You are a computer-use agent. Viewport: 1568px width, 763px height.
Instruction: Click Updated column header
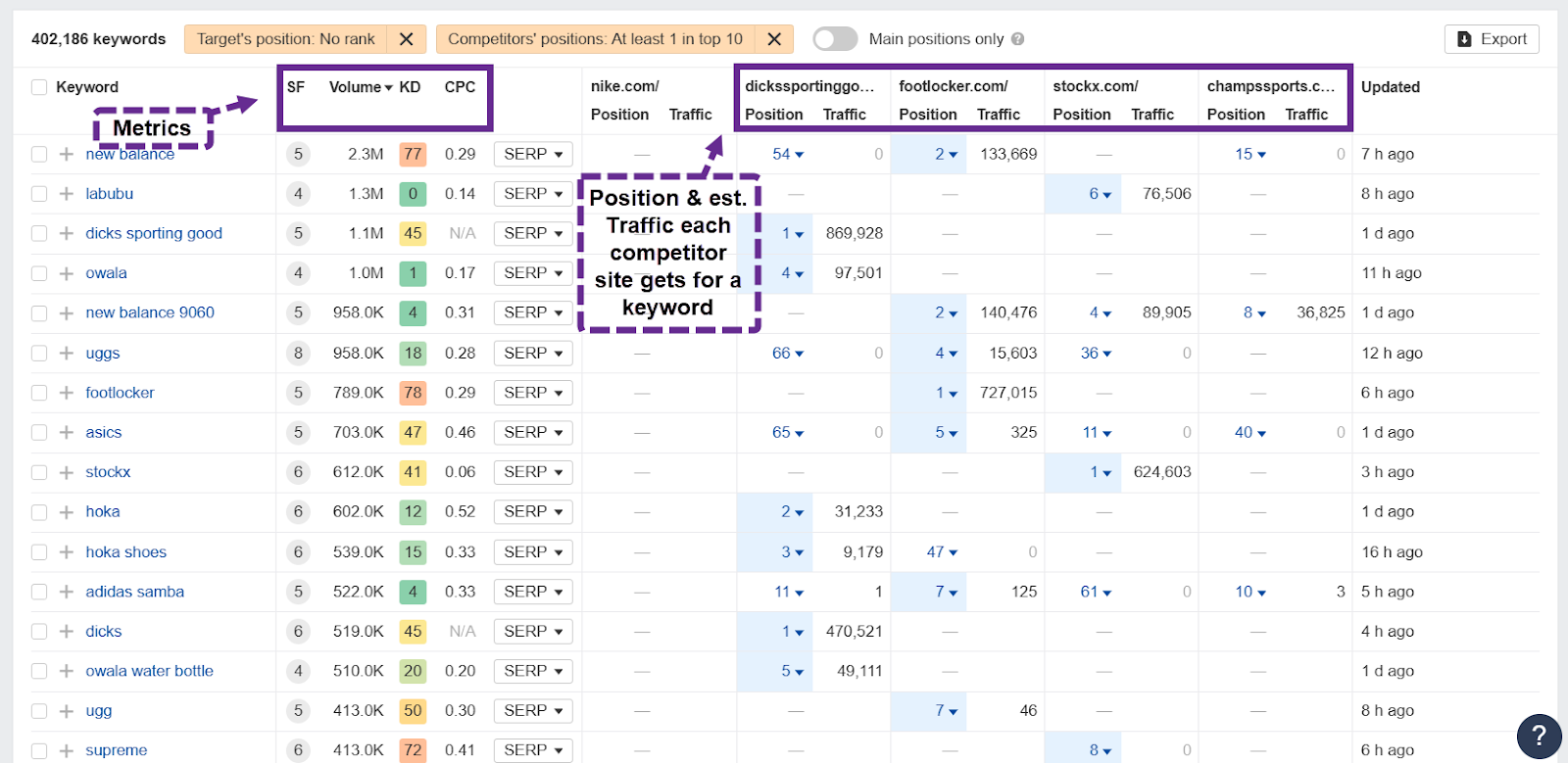(1390, 87)
